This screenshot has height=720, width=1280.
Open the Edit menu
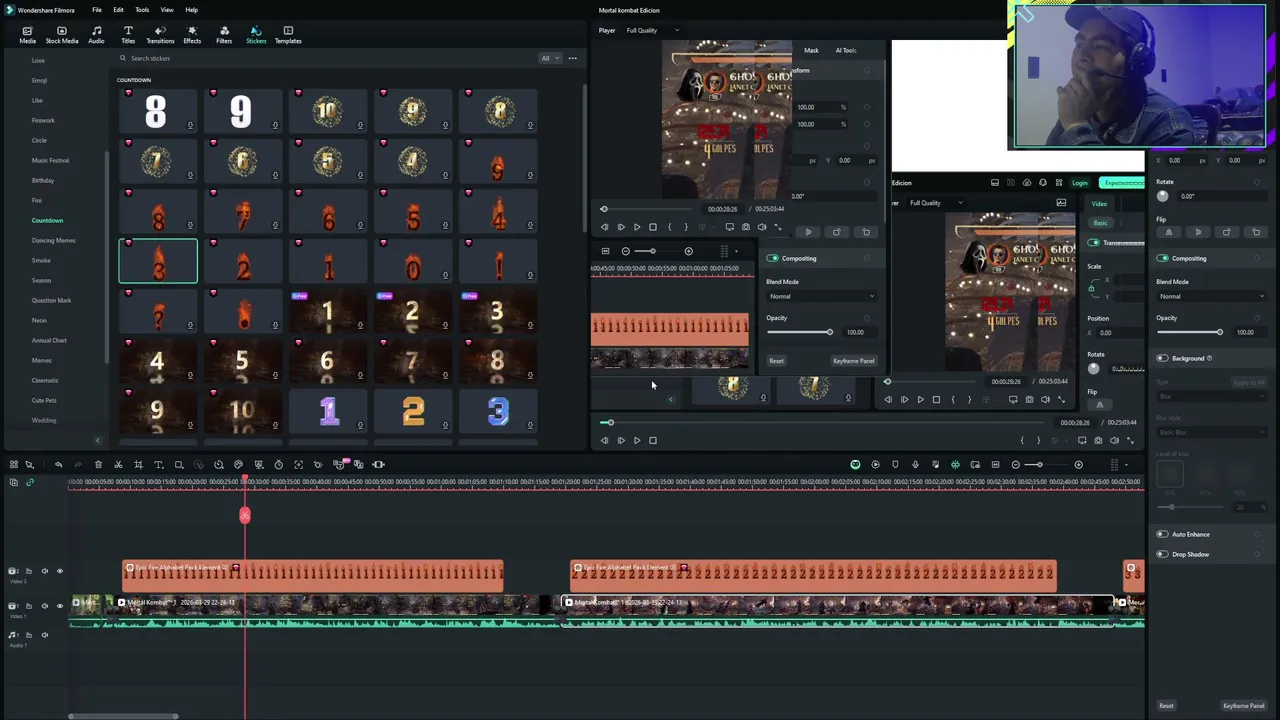(x=118, y=10)
